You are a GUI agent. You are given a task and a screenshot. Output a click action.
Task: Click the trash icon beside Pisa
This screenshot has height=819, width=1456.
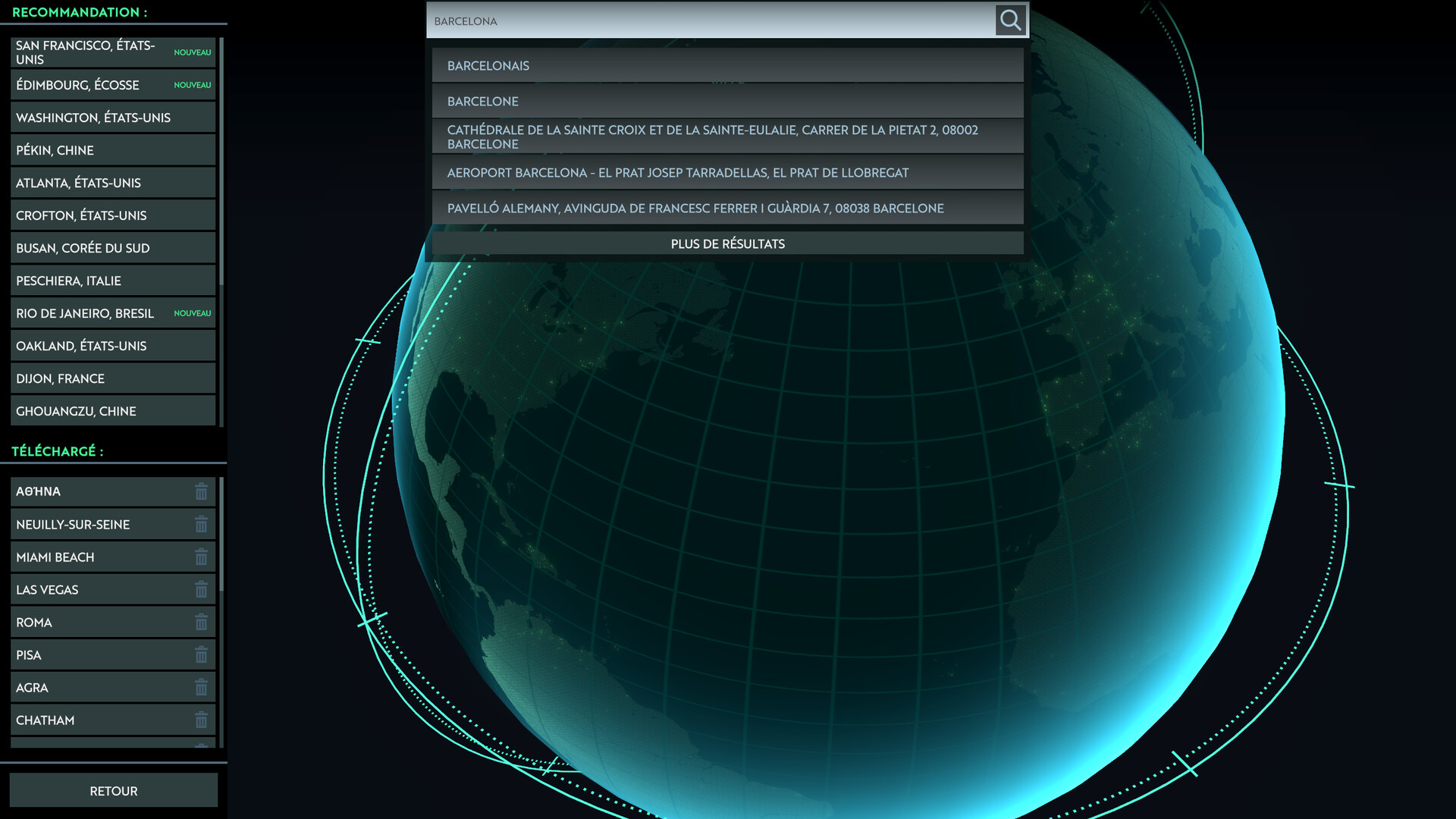[x=201, y=654]
